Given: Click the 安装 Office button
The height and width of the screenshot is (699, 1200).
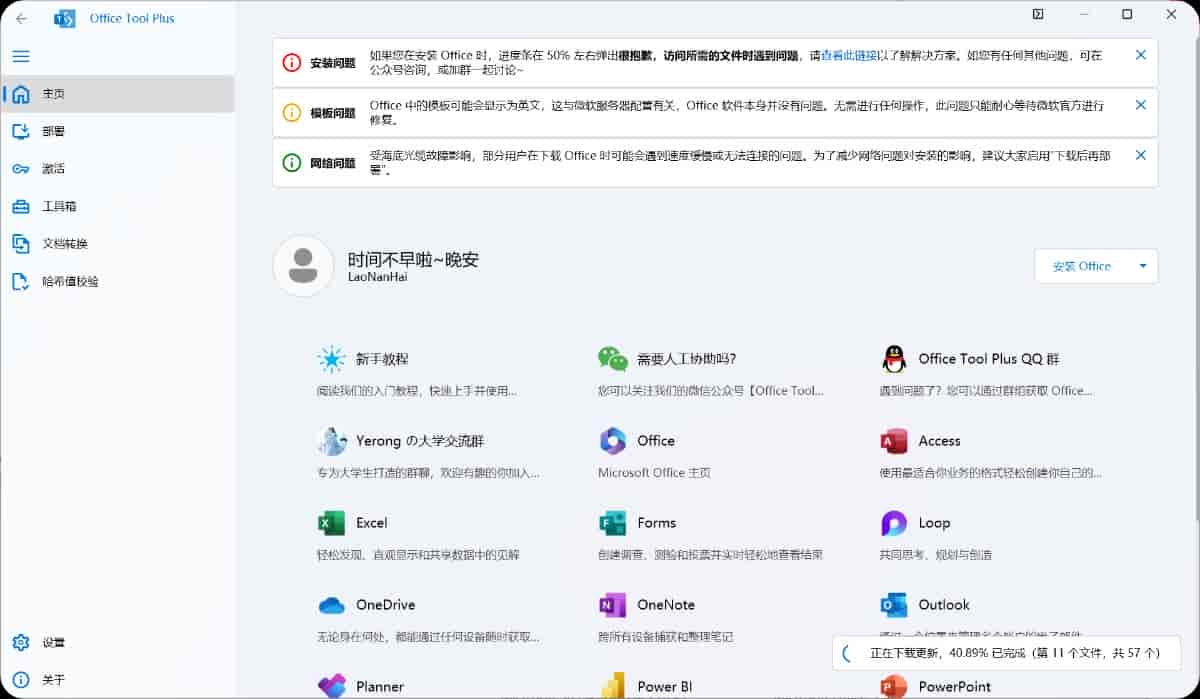Looking at the screenshot, I should point(1081,266).
